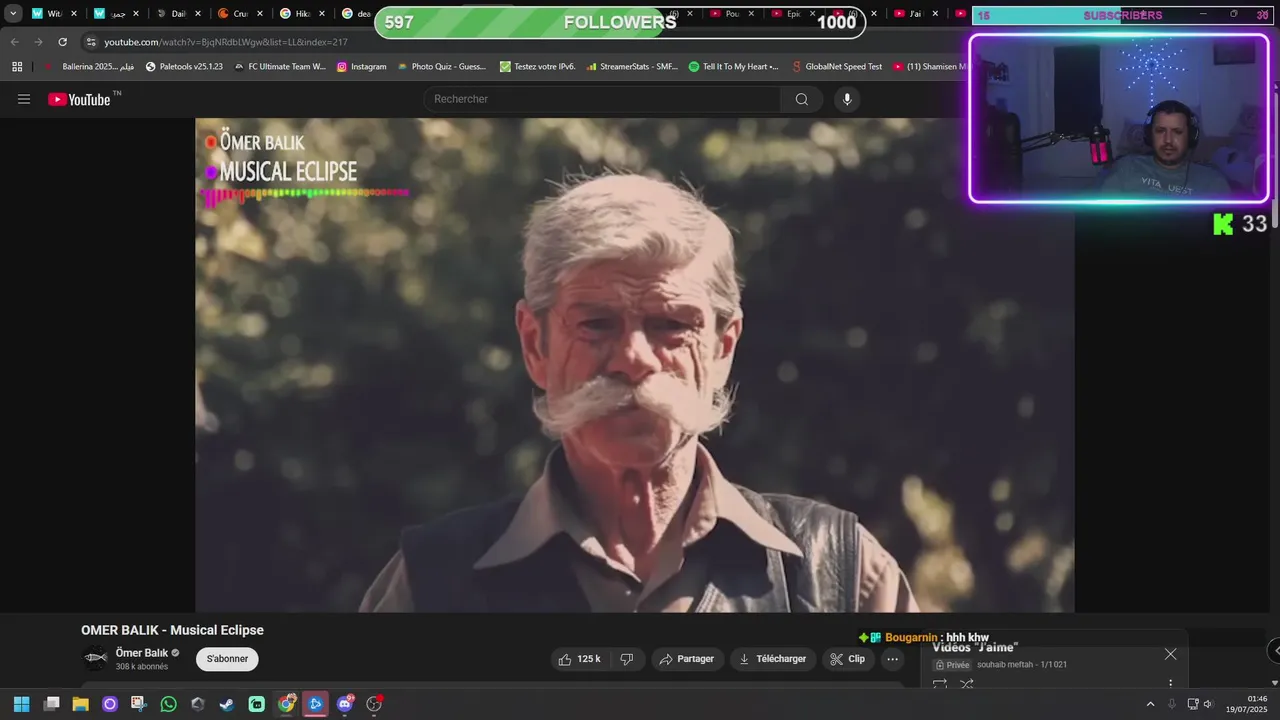Open the GlobalNet Speed Test bookmark
The height and width of the screenshot is (720, 1280).
[x=836, y=67]
